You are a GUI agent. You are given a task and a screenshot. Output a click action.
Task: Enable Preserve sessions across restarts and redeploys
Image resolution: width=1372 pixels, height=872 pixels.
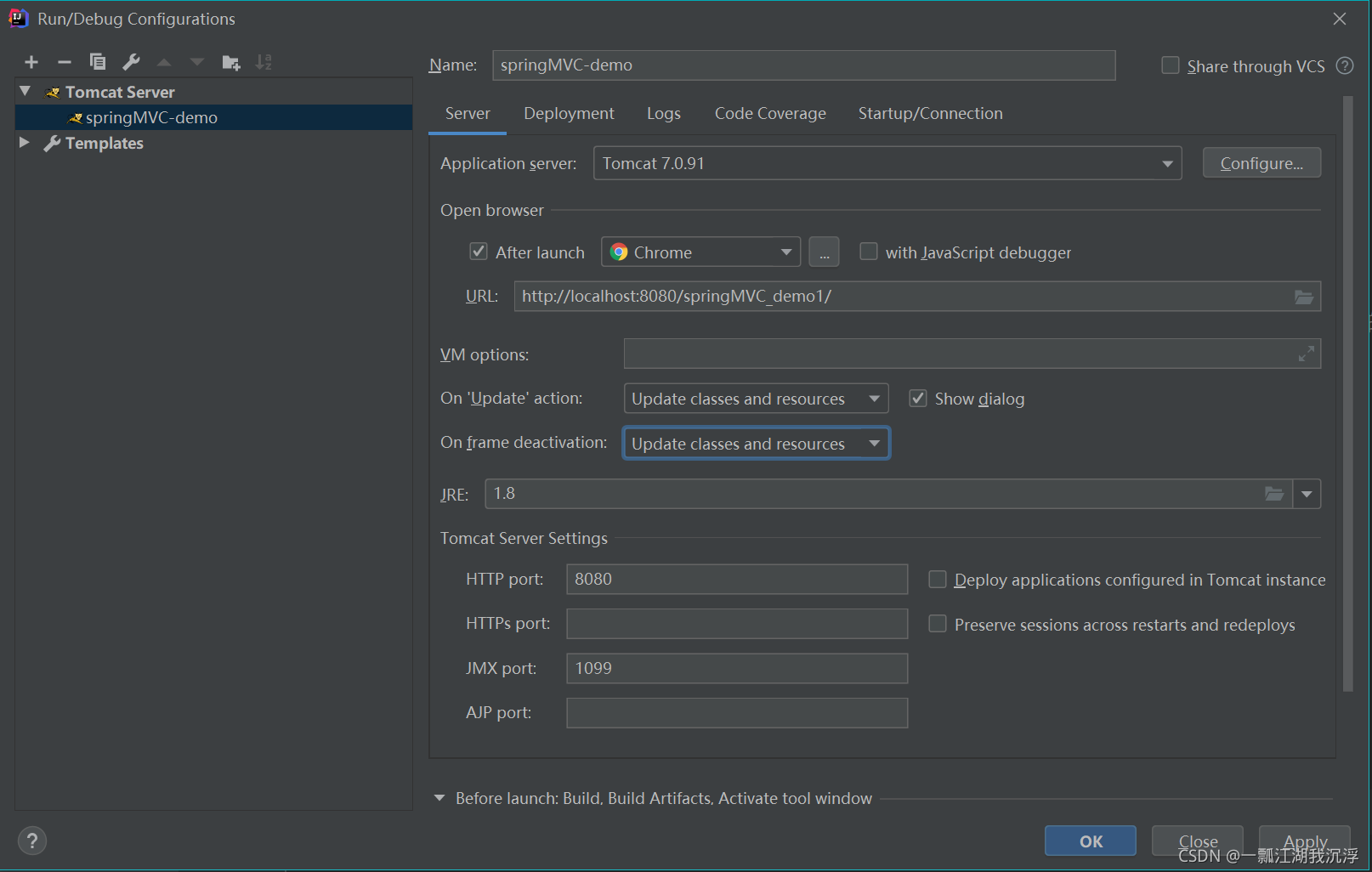[938, 624]
